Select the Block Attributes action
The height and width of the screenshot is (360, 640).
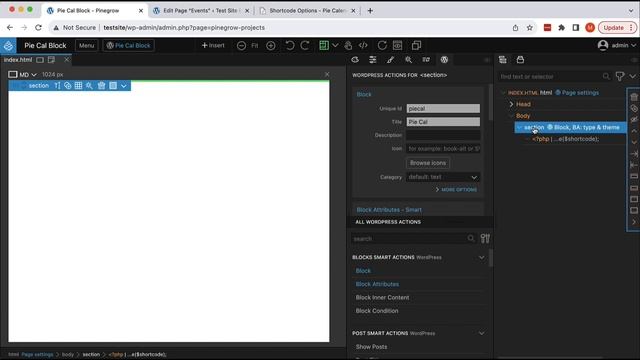377,284
